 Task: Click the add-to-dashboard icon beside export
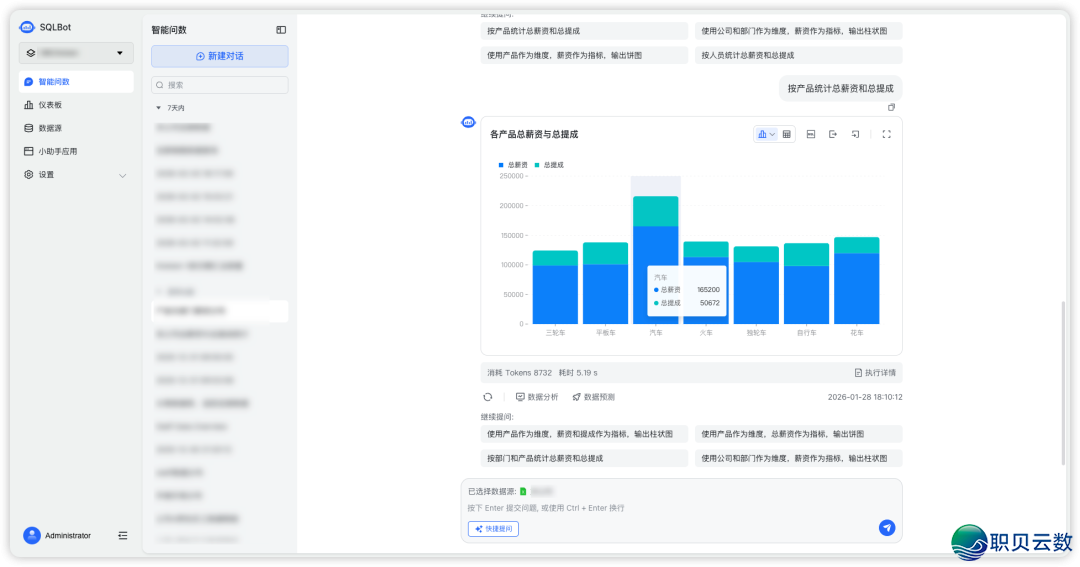tap(855, 134)
